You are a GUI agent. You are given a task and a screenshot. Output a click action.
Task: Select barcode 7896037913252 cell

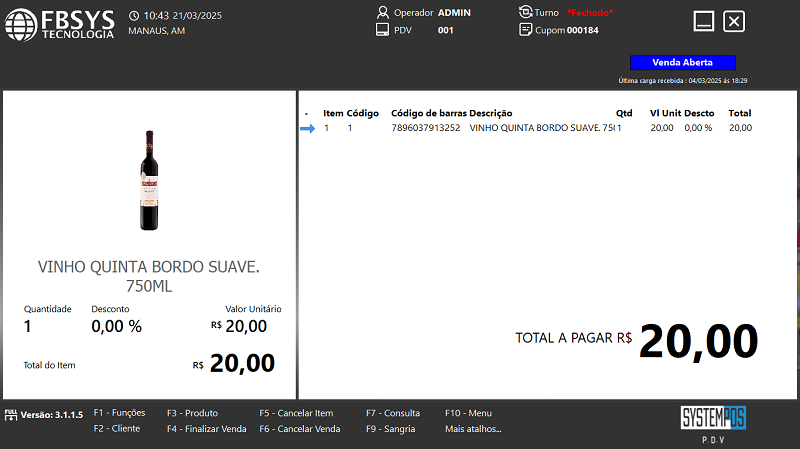coord(426,128)
